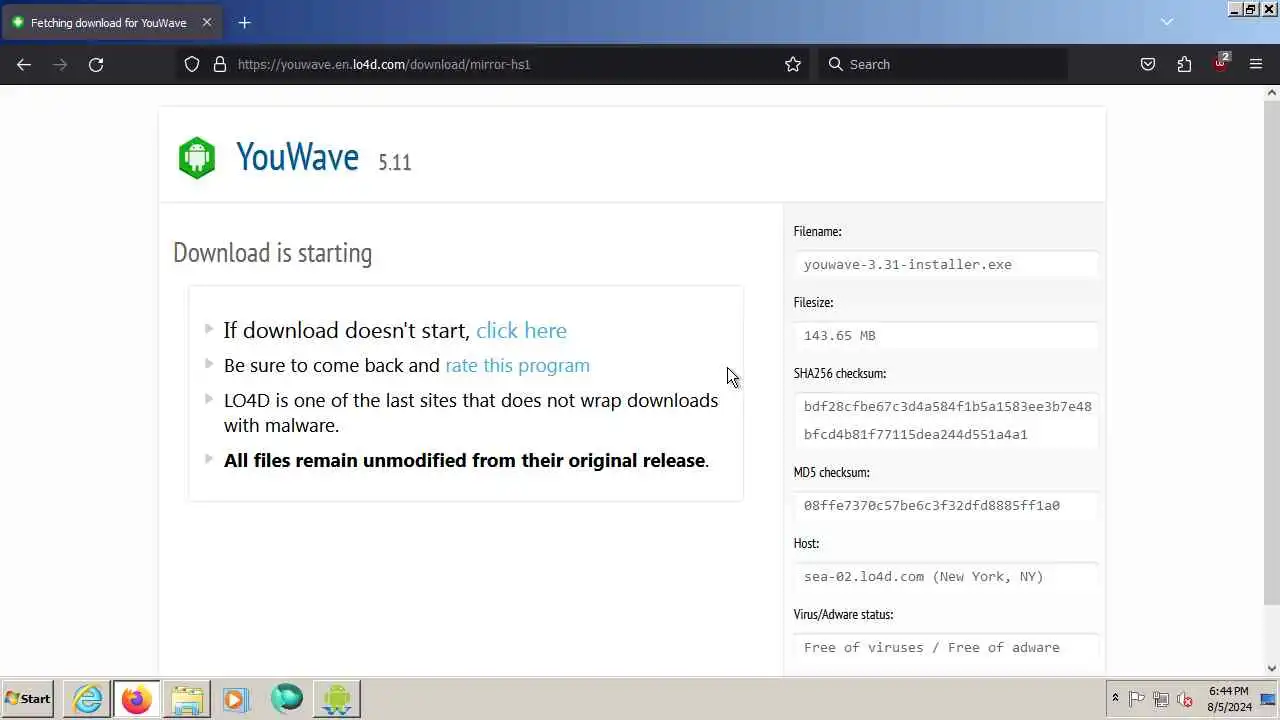The width and height of the screenshot is (1280, 720).
Task: Click the 'Download is starting' heading
Action: [x=272, y=253]
